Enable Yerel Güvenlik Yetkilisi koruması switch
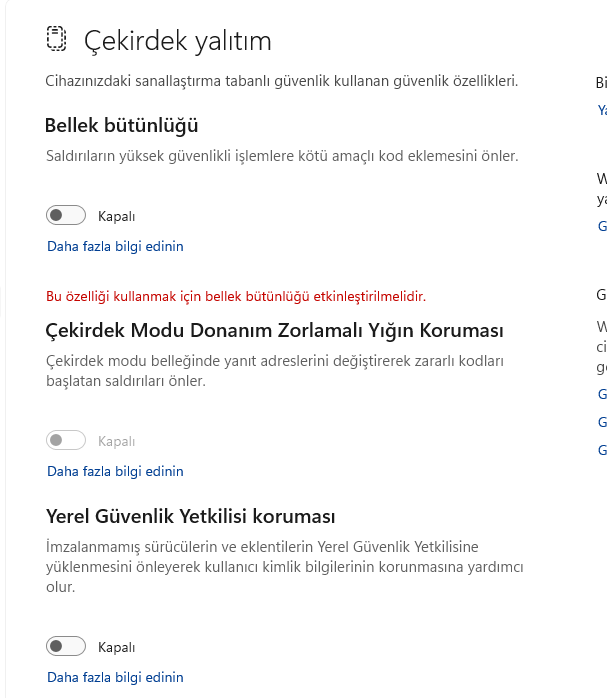607x698 pixels. point(66,646)
